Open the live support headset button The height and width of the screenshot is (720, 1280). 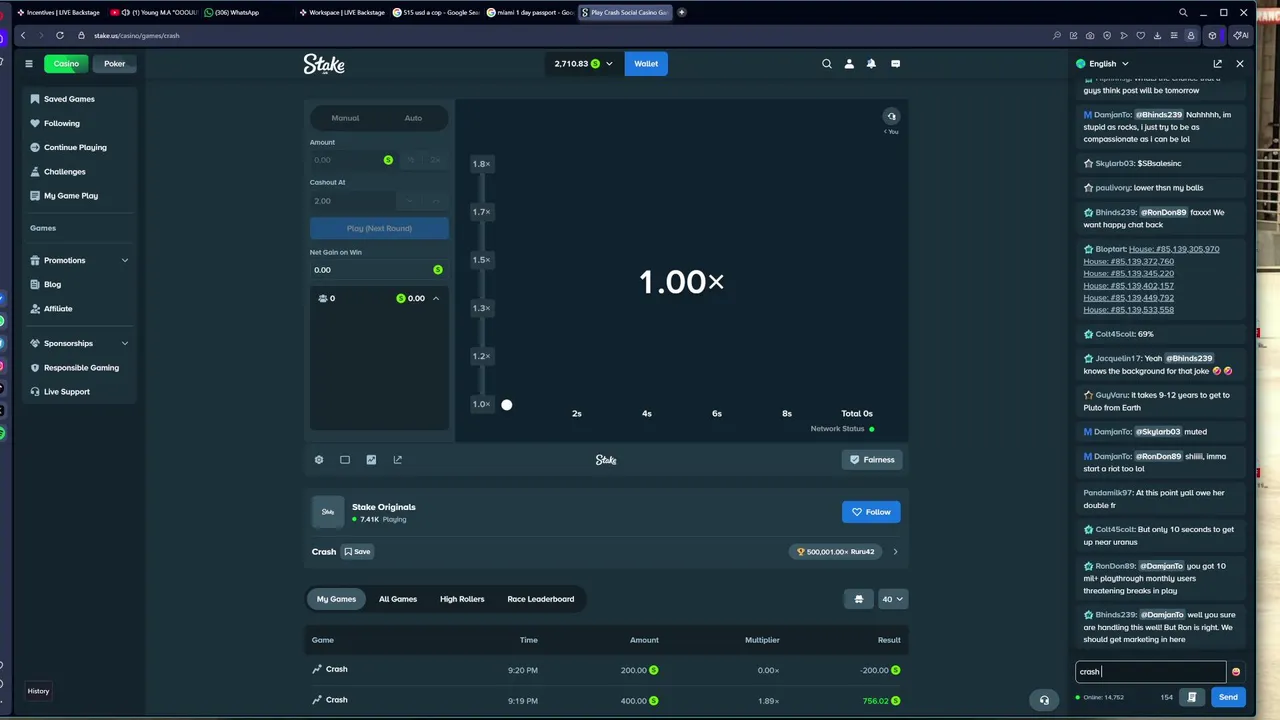coord(1044,700)
